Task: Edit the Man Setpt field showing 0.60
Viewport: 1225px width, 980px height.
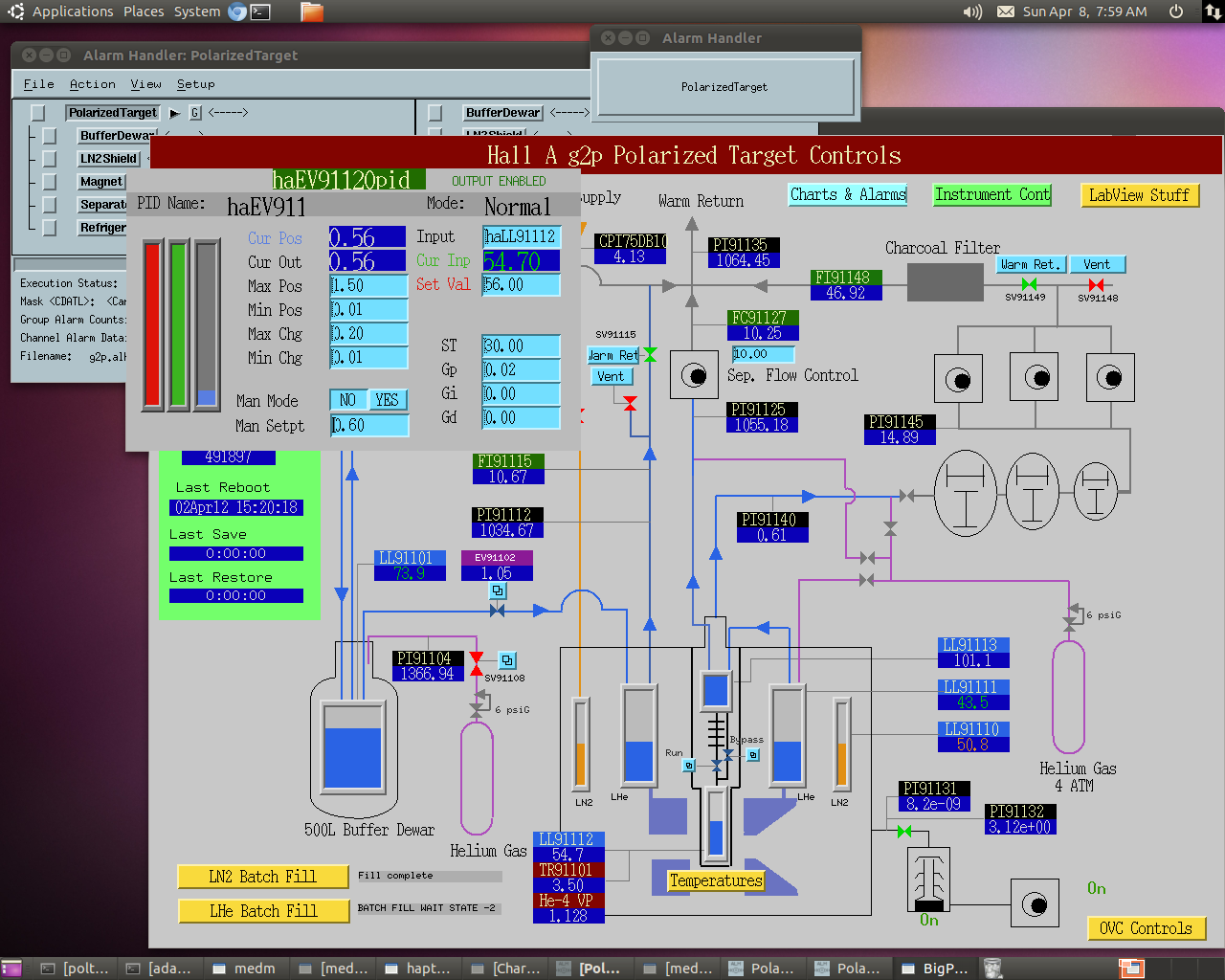Action: tap(369, 426)
